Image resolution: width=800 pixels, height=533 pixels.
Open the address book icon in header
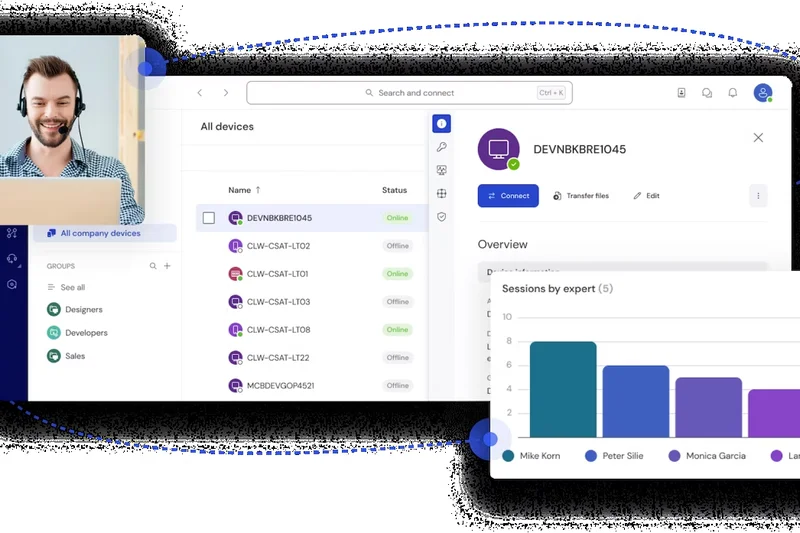681,93
